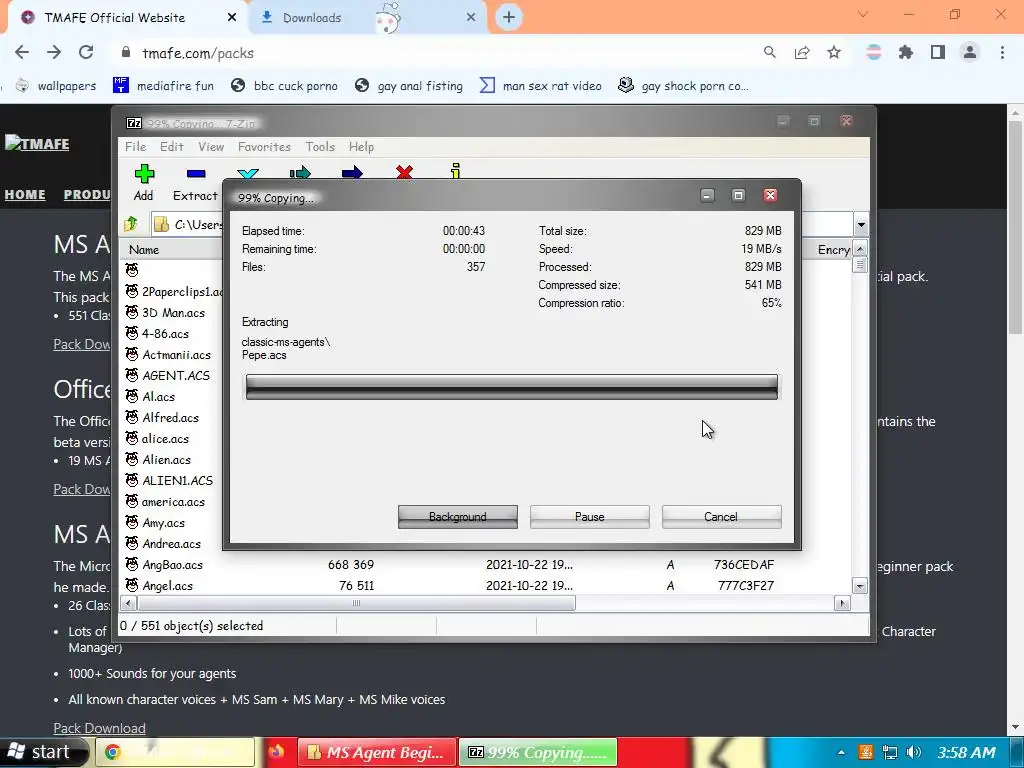Go forward in the Chrome browser
The image size is (1024, 768).
click(x=54, y=52)
